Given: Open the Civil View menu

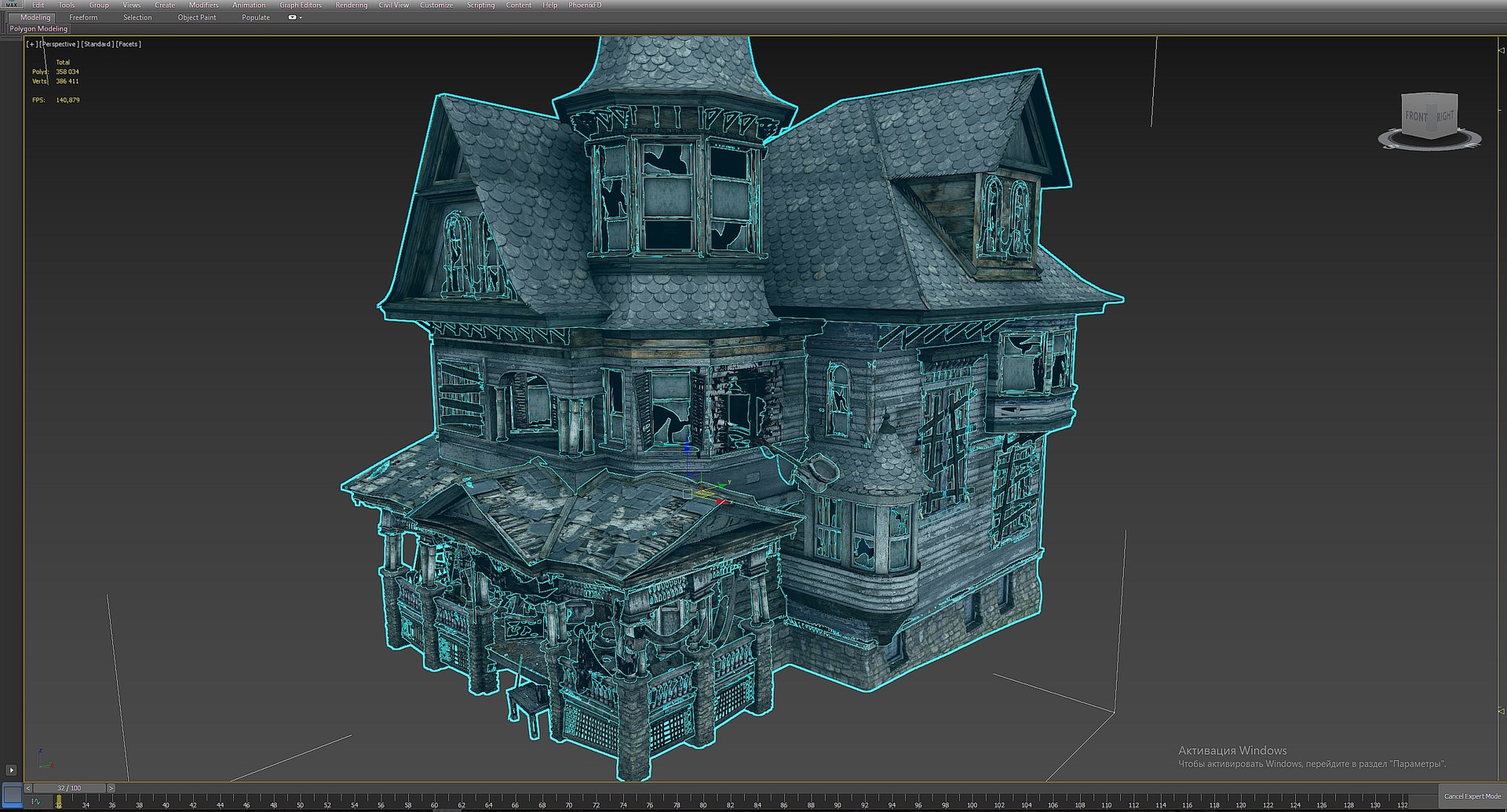Looking at the screenshot, I should click(x=394, y=5).
